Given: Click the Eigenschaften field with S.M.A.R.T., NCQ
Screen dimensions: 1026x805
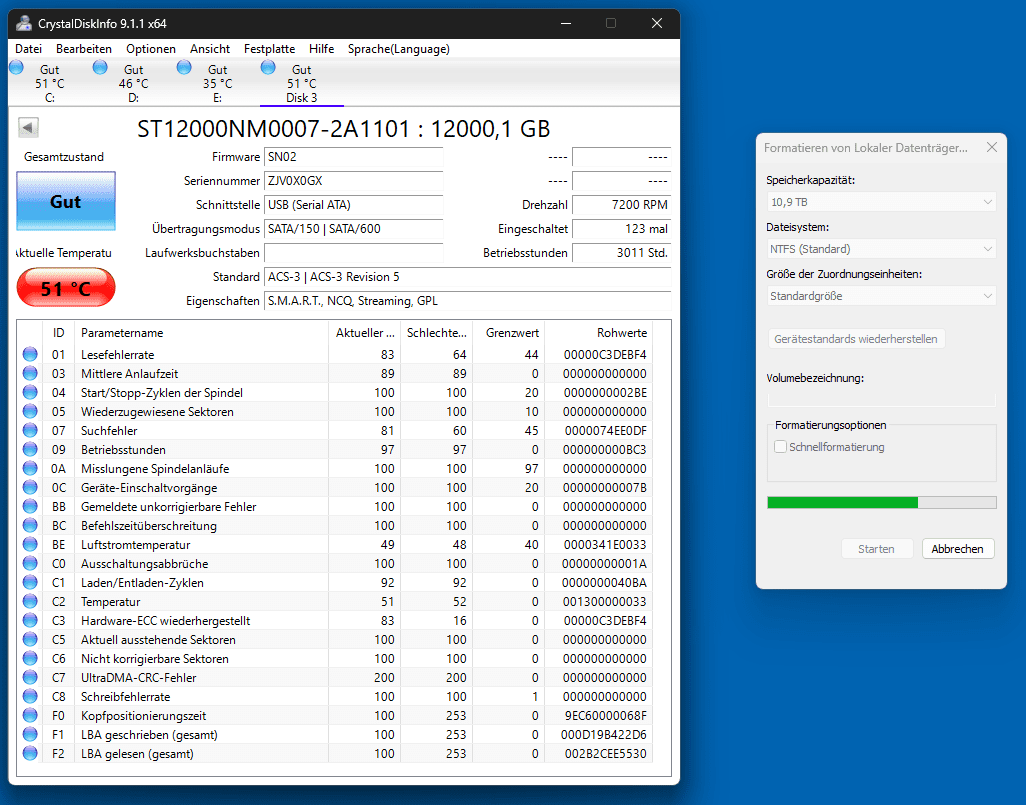Looking at the screenshot, I should 467,301.
